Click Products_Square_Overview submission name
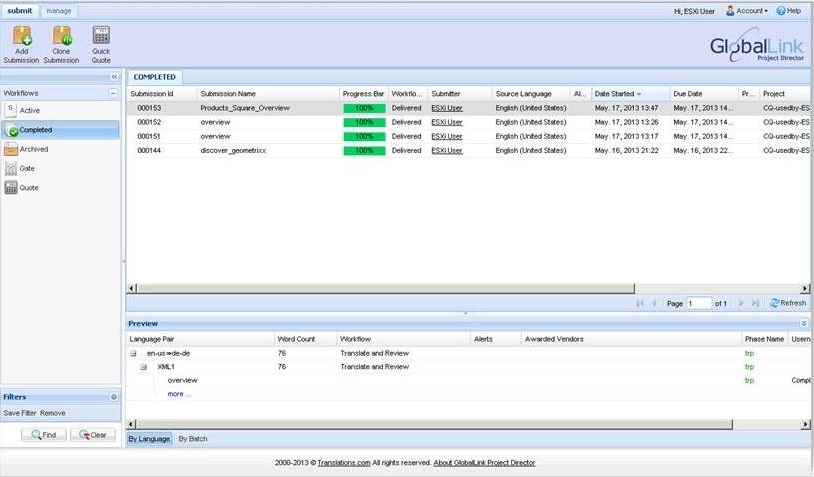Viewport: 814px width, 477px height. pyautogui.click(x=245, y=108)
